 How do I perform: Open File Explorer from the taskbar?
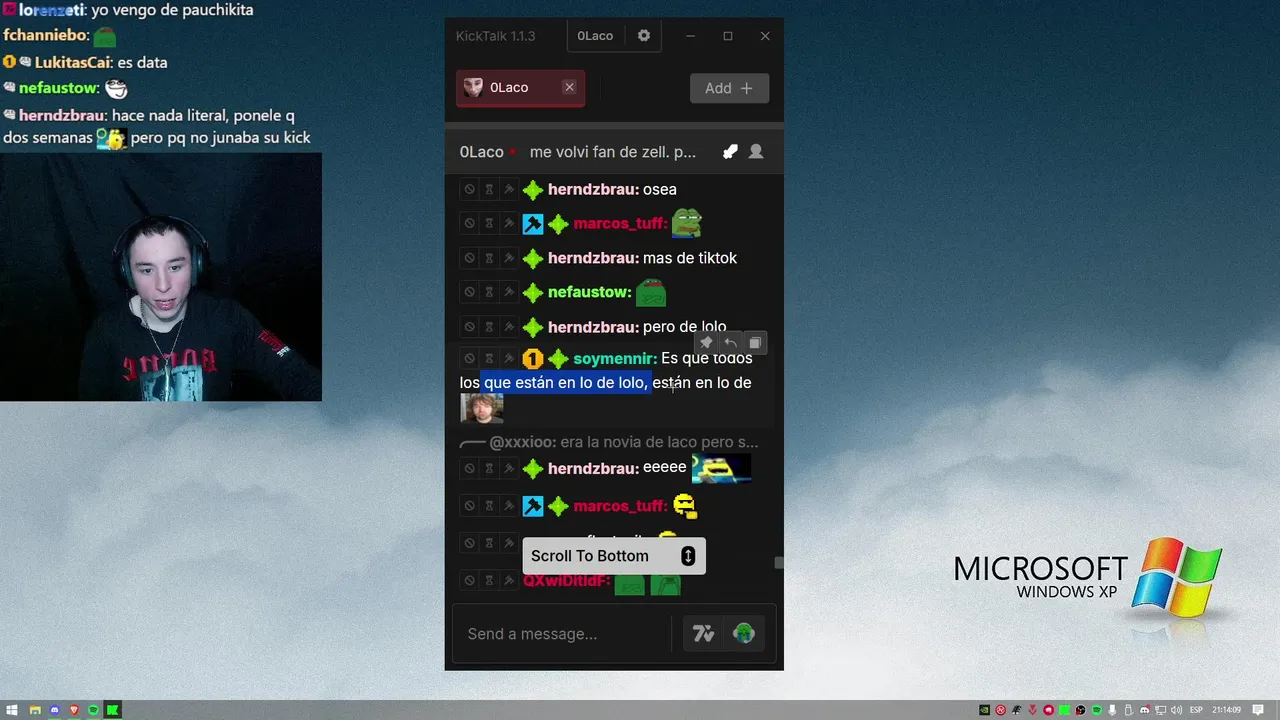coord(35,710)
